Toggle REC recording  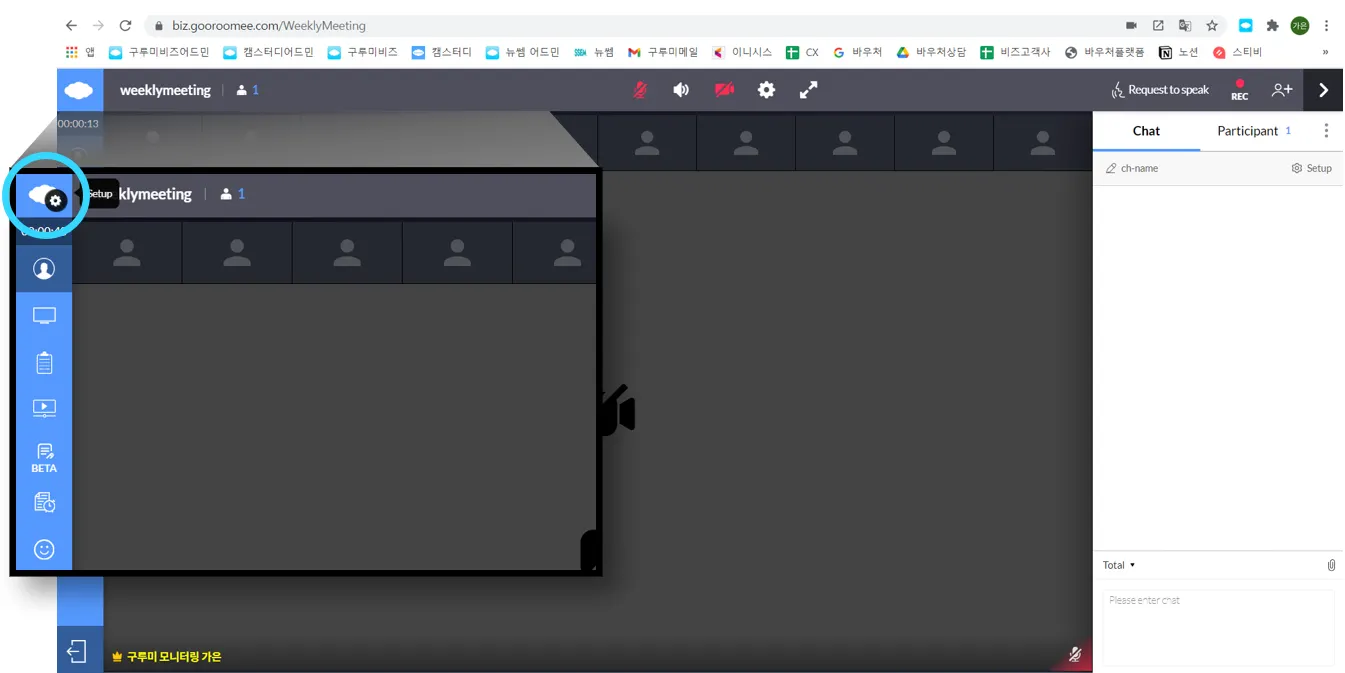coord(1240,90)
